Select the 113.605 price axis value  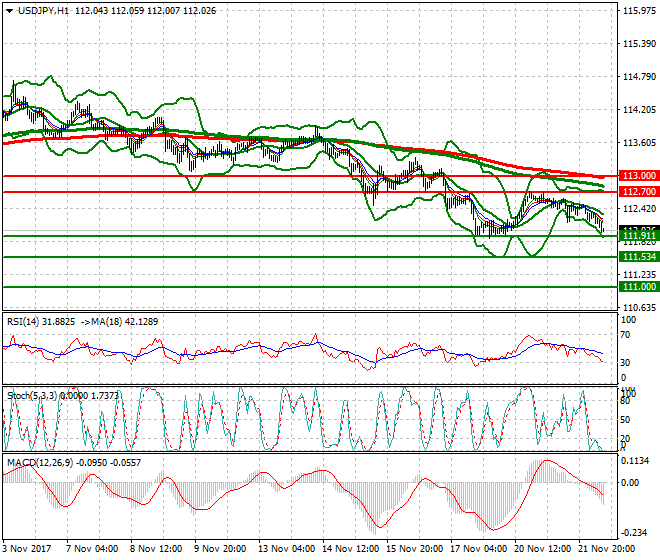[x=639, y=143]
